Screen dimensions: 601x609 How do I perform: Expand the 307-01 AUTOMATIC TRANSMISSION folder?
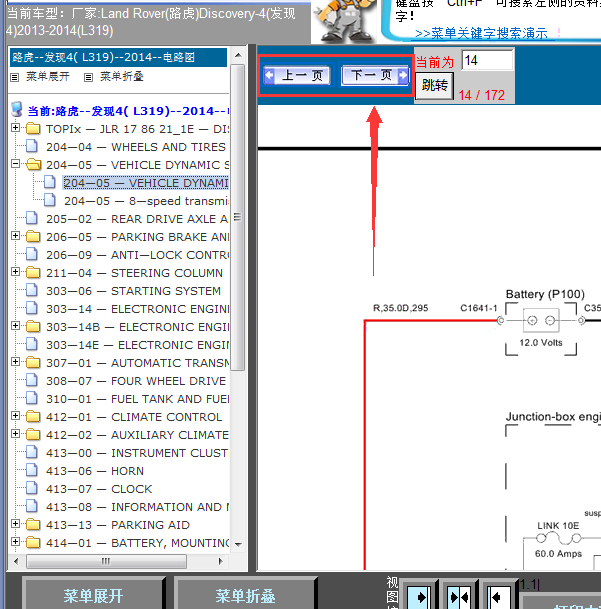tap(15, 362)
